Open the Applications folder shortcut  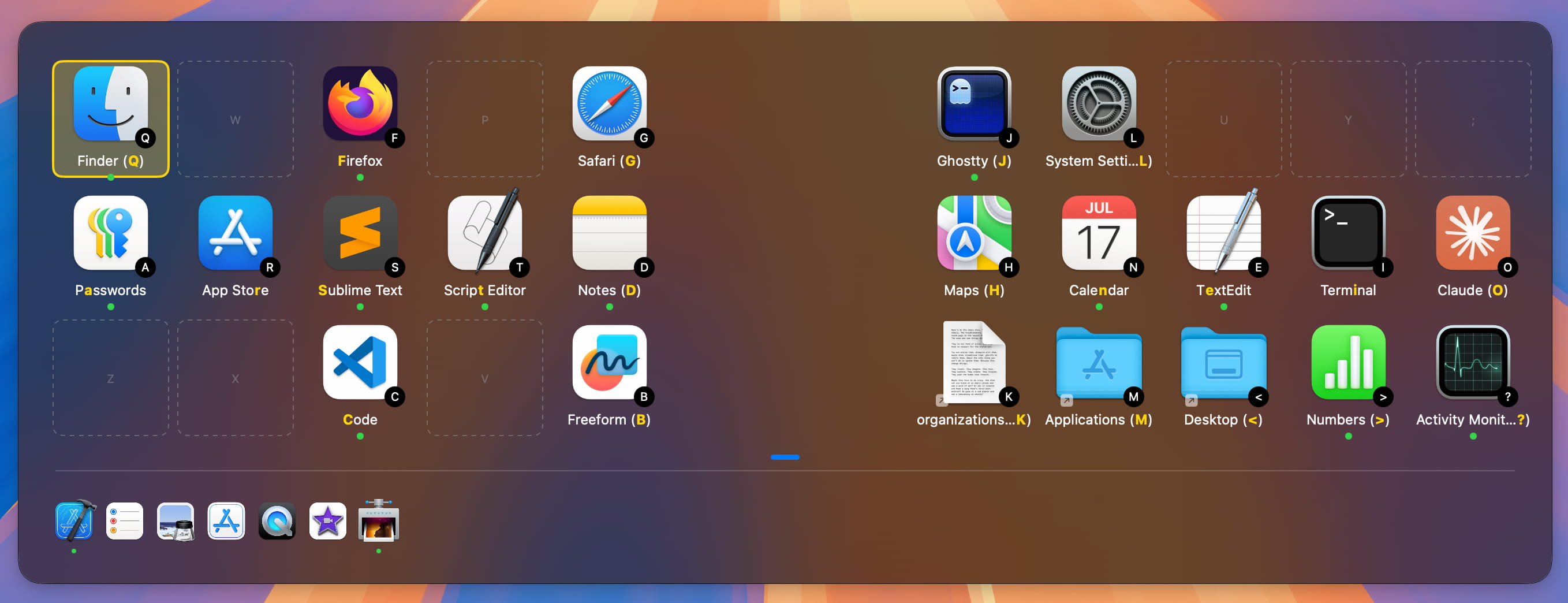click(x=1098, y=362)
